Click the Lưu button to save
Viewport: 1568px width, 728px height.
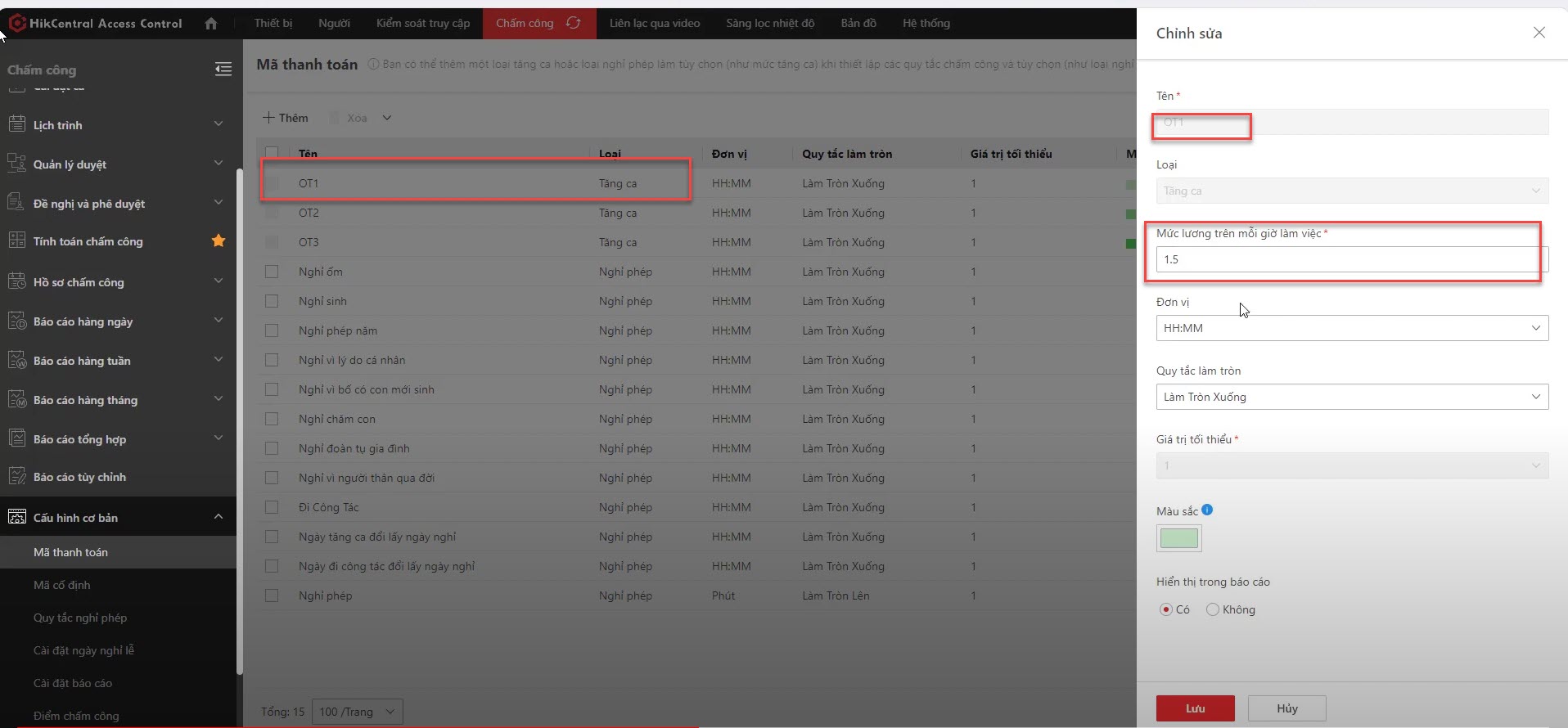click(x=1195, y=708)
